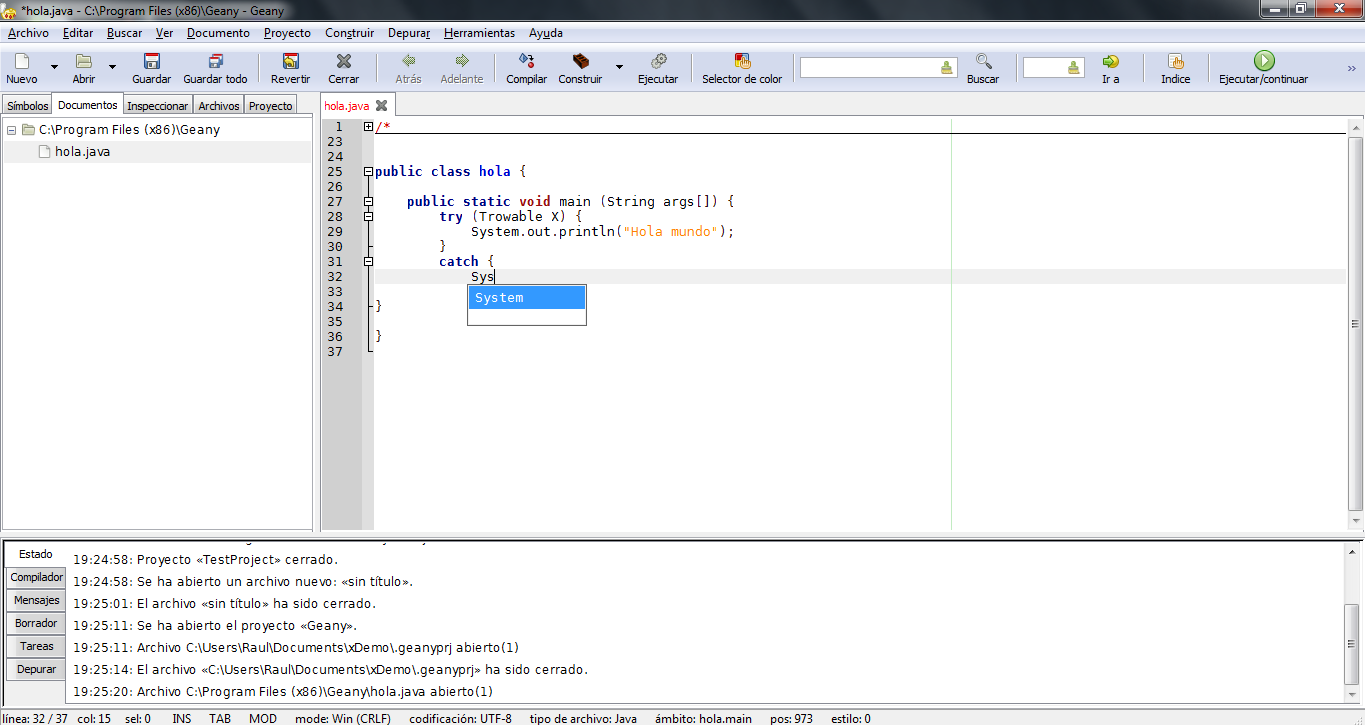Open the Archivo menu
This screenshot has height=725, width=1365.
pos(28,33)
